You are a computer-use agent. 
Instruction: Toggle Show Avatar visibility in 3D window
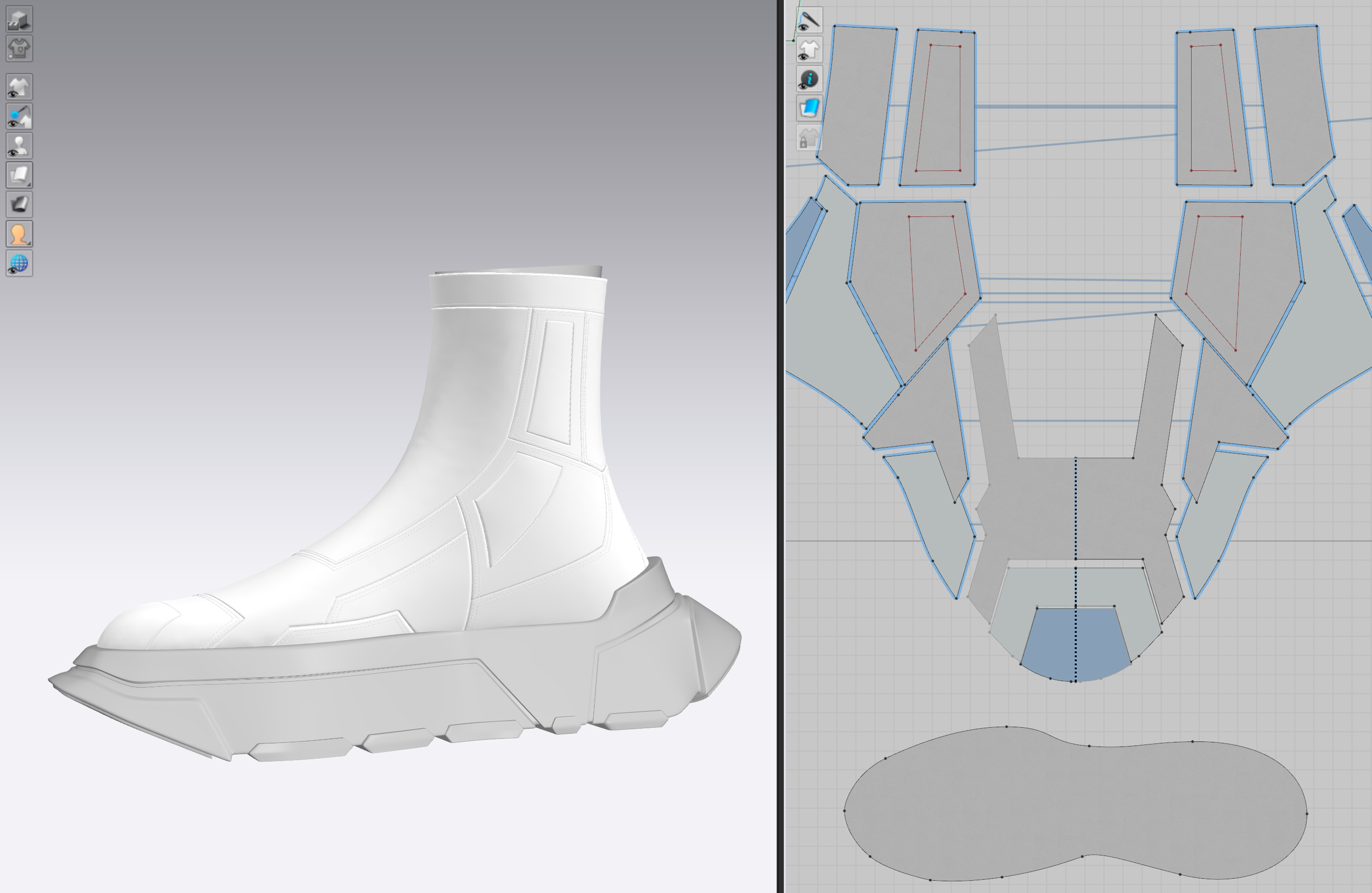[19, 146]
